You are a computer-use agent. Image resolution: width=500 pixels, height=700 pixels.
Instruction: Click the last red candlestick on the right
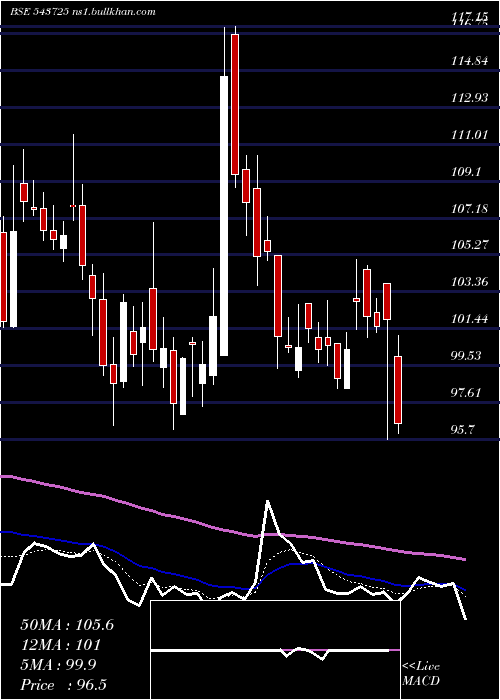(398, 390)
